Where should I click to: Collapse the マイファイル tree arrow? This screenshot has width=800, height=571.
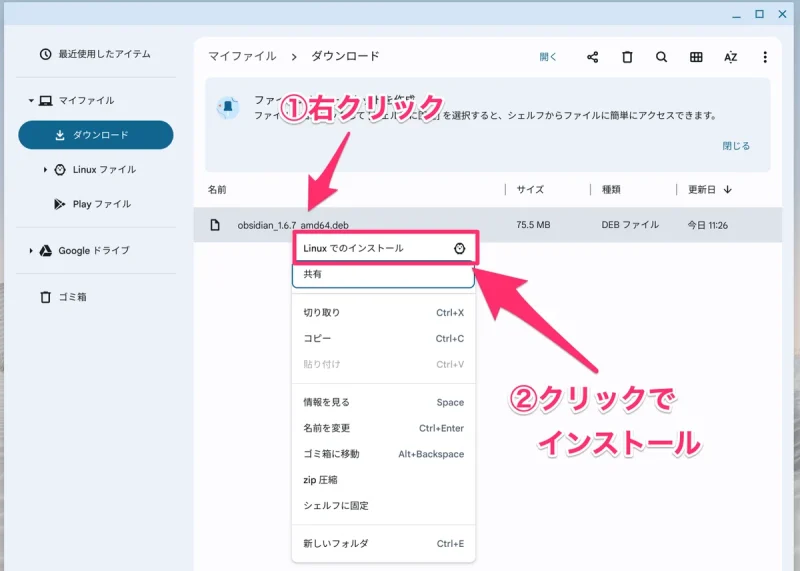tap(31, 101)
